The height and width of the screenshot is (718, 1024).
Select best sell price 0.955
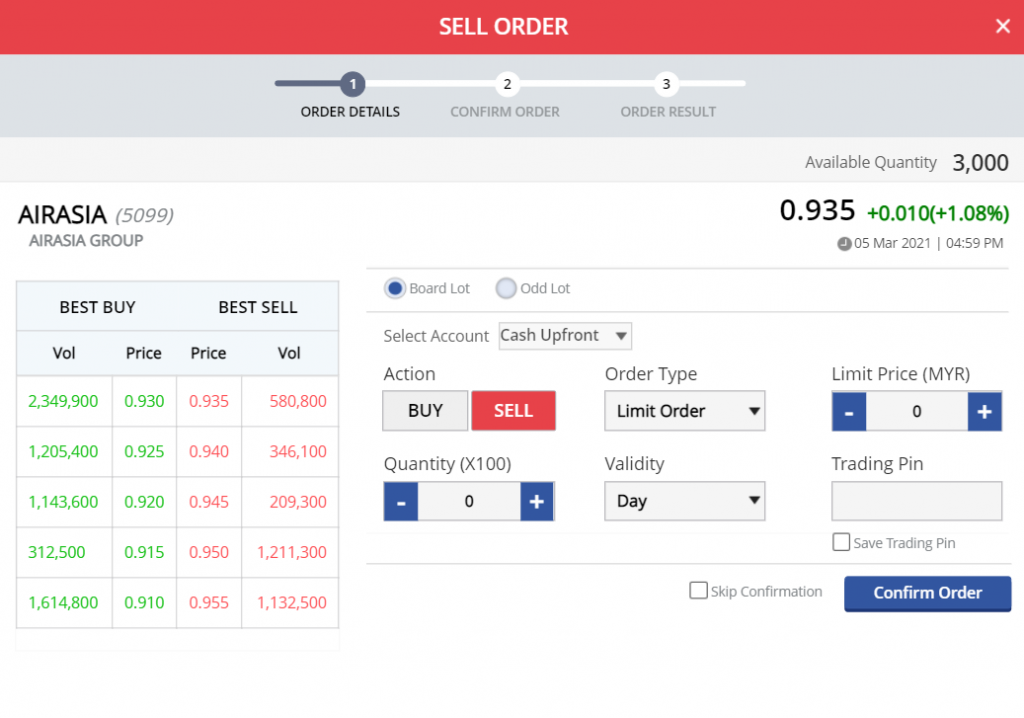tap(209, 602)
